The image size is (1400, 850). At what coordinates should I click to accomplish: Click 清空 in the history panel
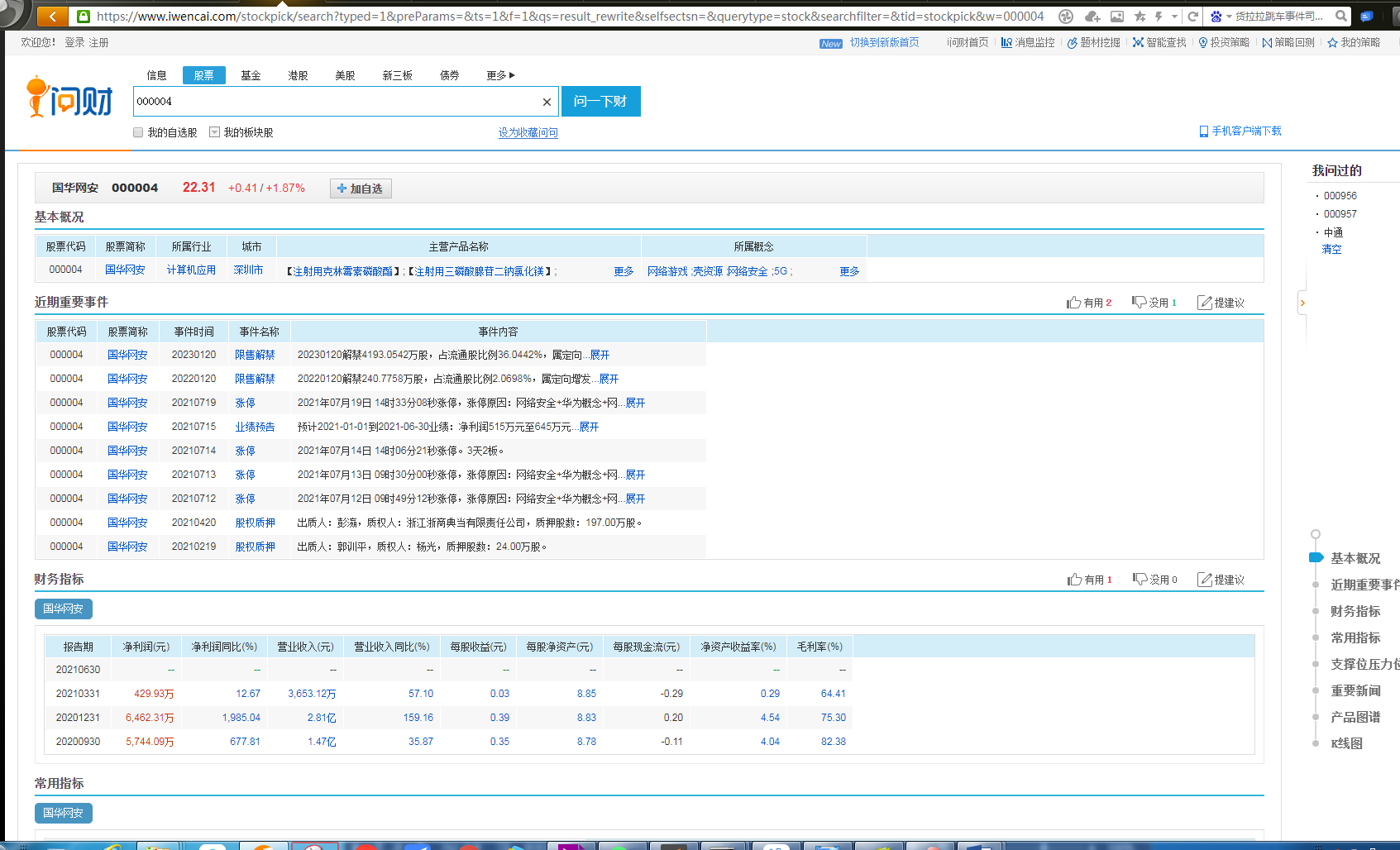click(x=1331, y=249)
